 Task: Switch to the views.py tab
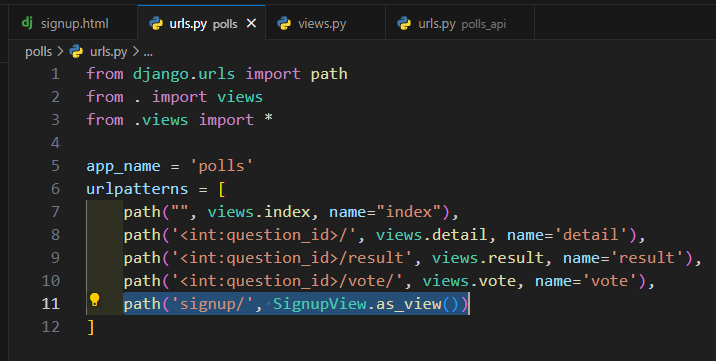325,23
